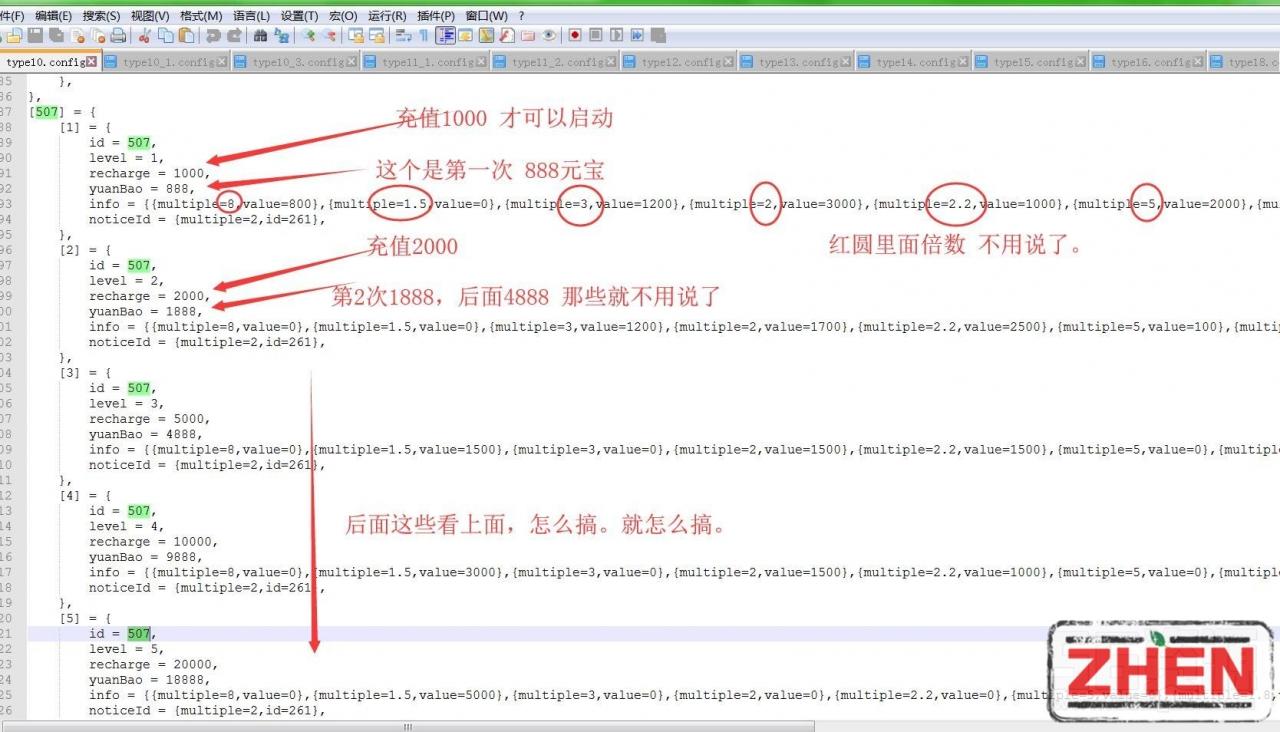The image size is (1280, 732).
Task: Close the type14.config tab
Action: (962, 62)
